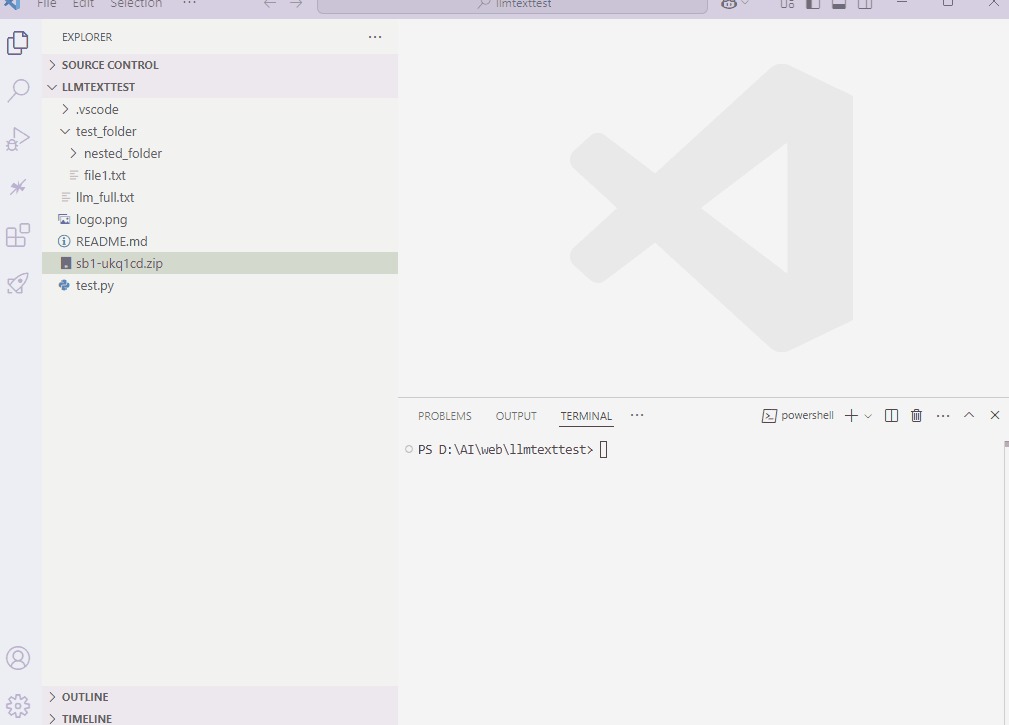
Task: Open the Extensions view
Action: click(x=18, y=235)
